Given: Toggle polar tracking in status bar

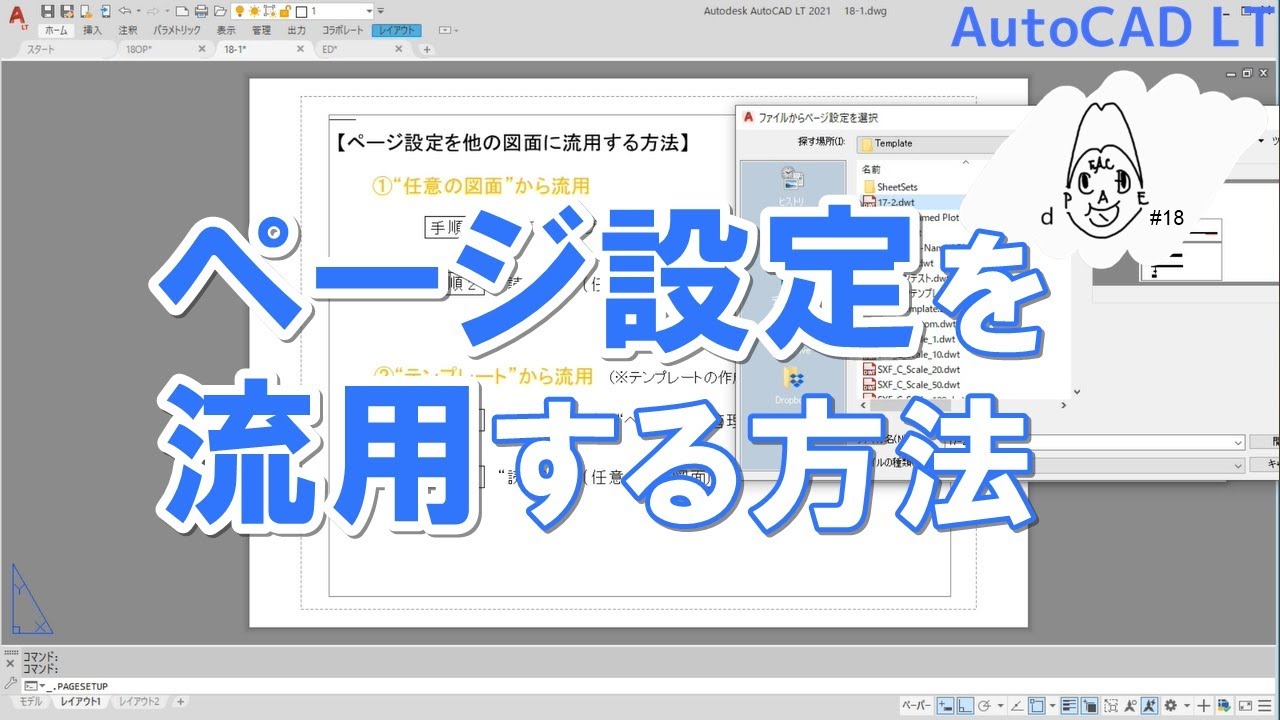Looking at the screenshot, I should pyautogui.click(x=984, y=705).
